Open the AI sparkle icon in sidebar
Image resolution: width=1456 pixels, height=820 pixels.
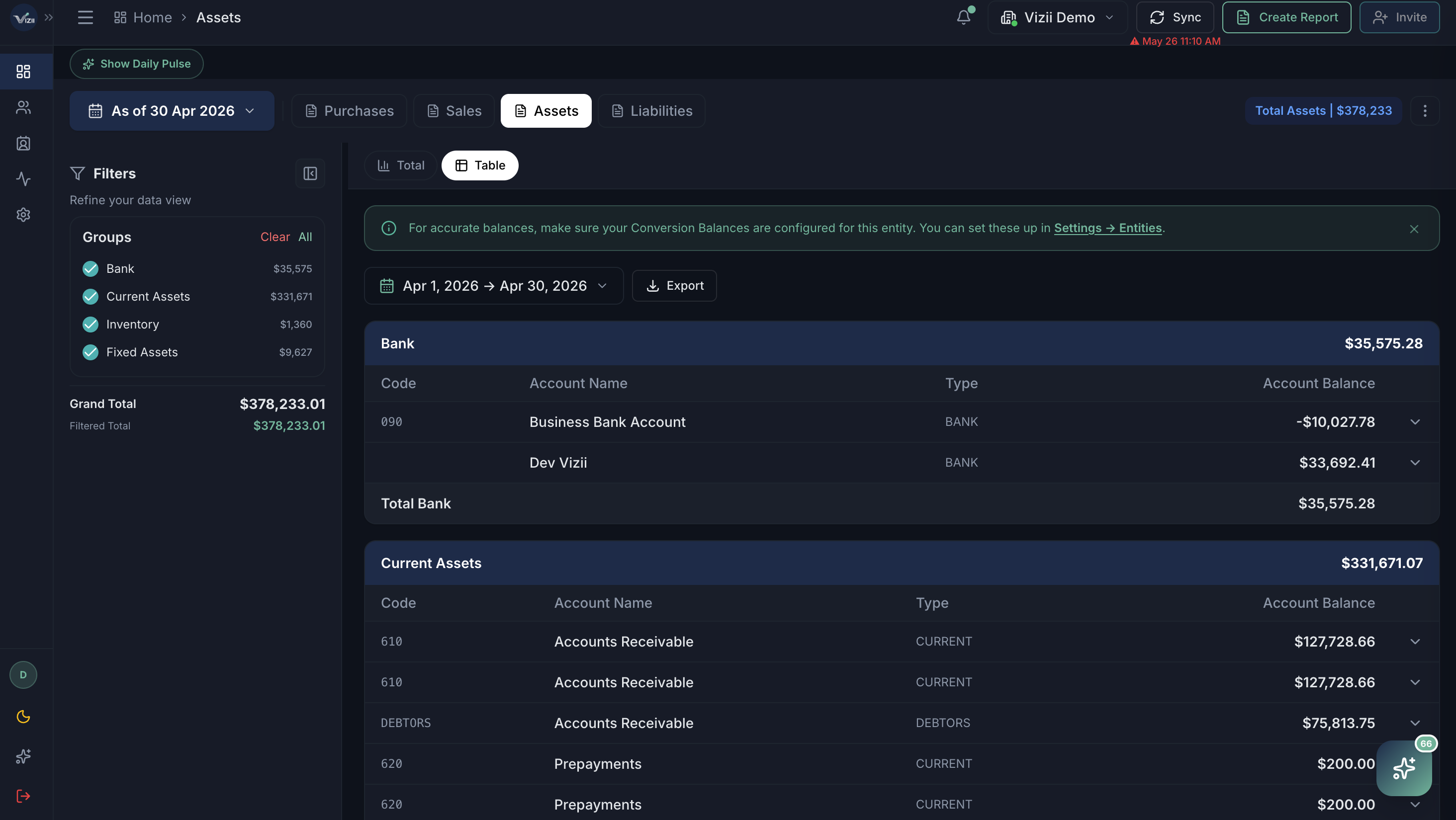(x=23, y=756)
